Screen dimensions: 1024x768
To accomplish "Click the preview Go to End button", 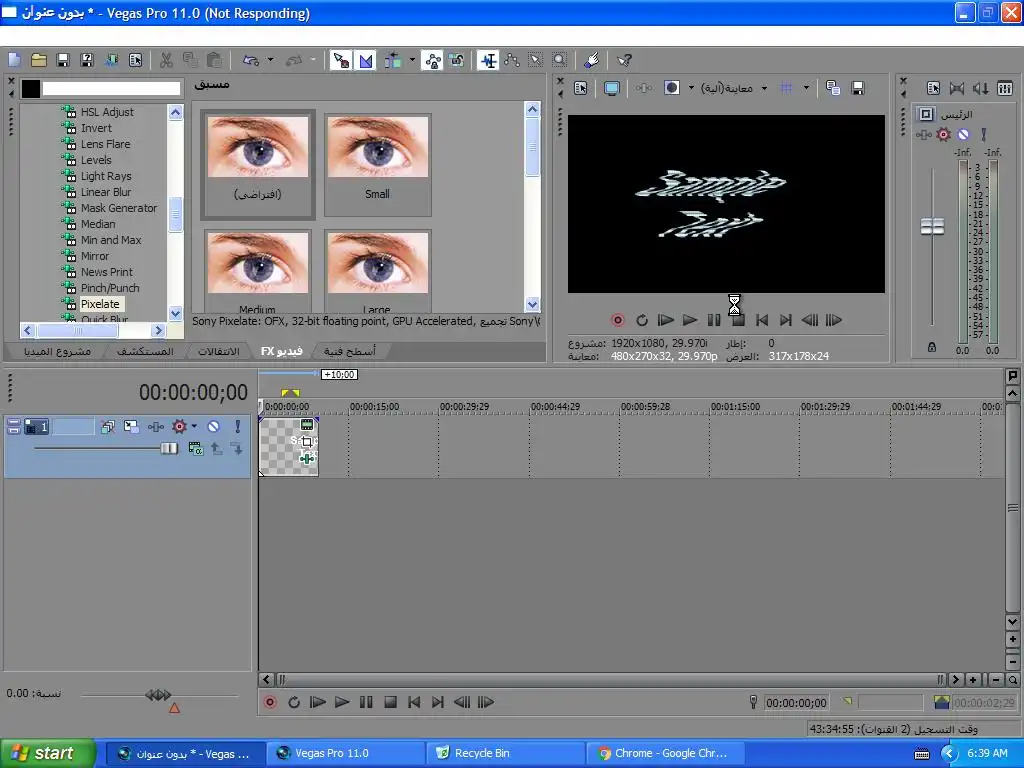I will (786, 320).
